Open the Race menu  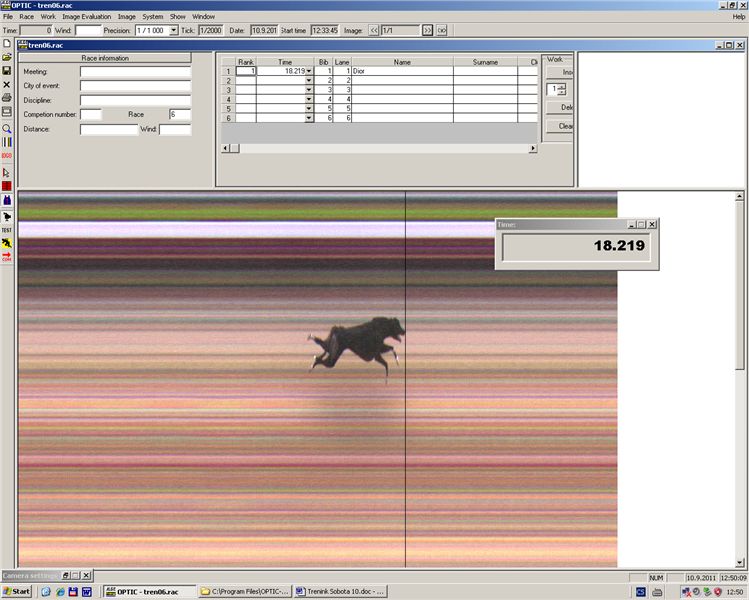[x=27, y=16]
